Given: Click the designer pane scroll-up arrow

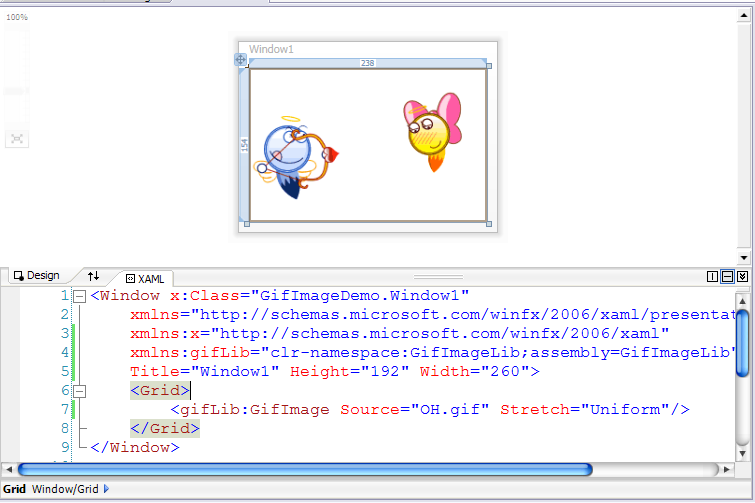Looking at the screenshot, I should point(743,15).
